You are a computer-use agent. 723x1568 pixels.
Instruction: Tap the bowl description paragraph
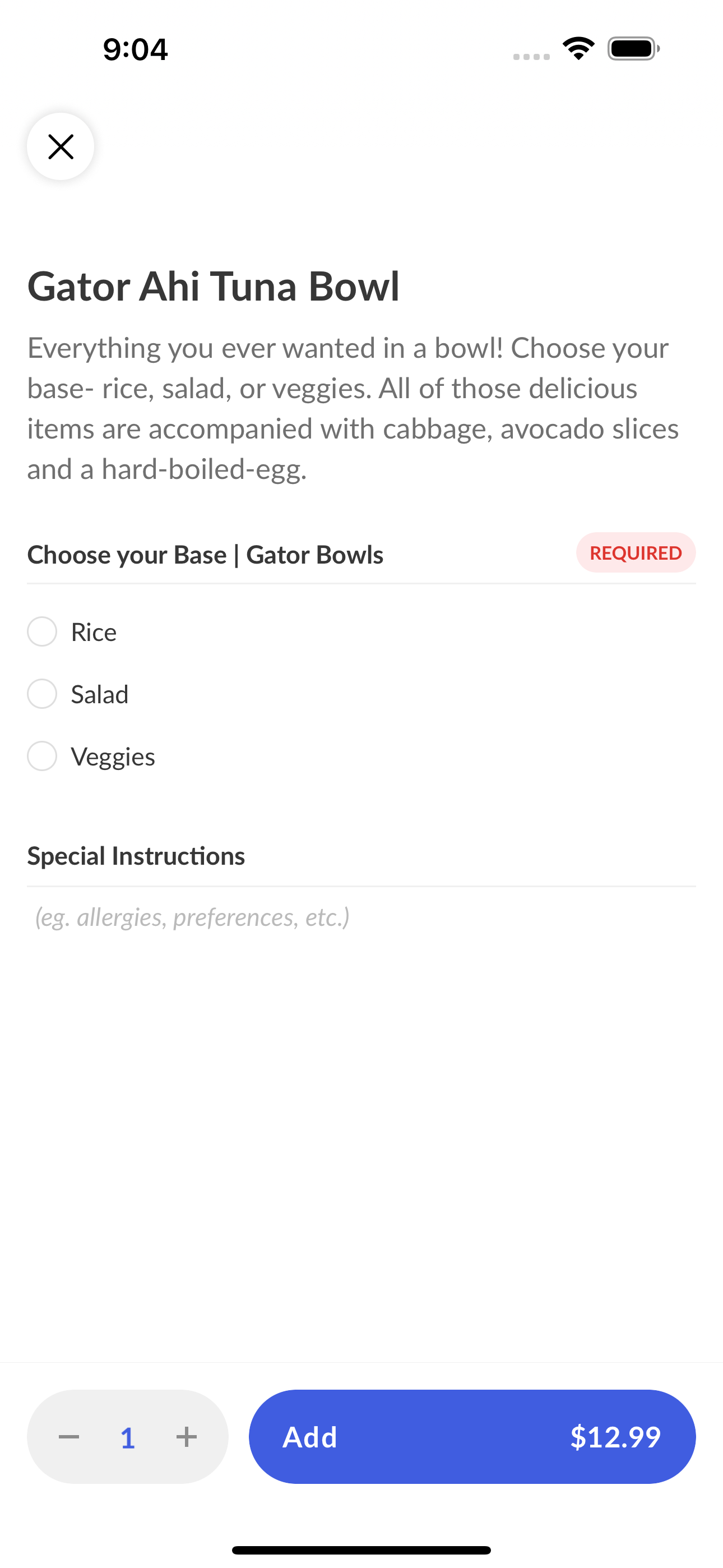point(353,408)
